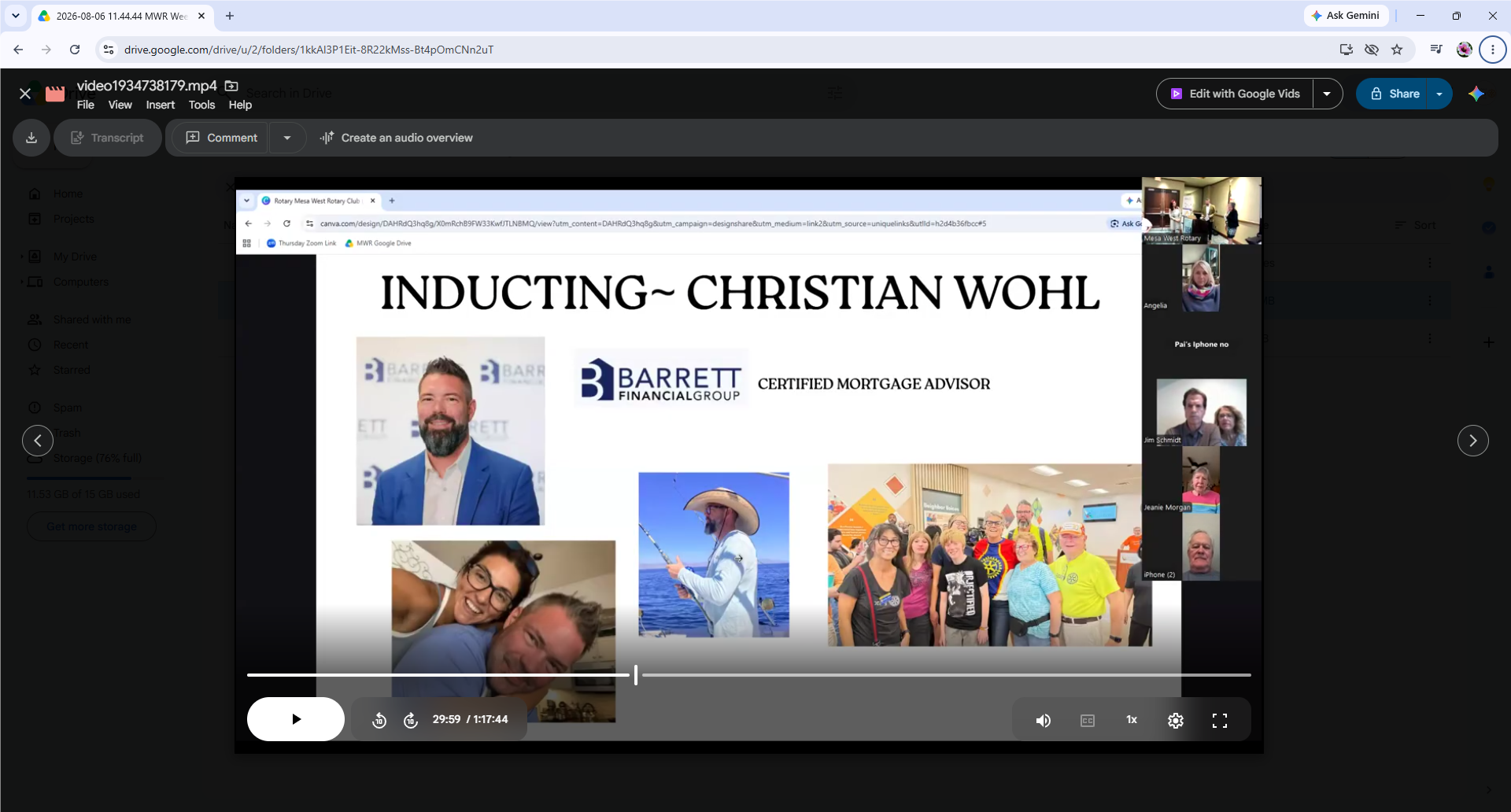
Task: Open the media control icon in Chrome toolbar
Action: (1436, 50)
